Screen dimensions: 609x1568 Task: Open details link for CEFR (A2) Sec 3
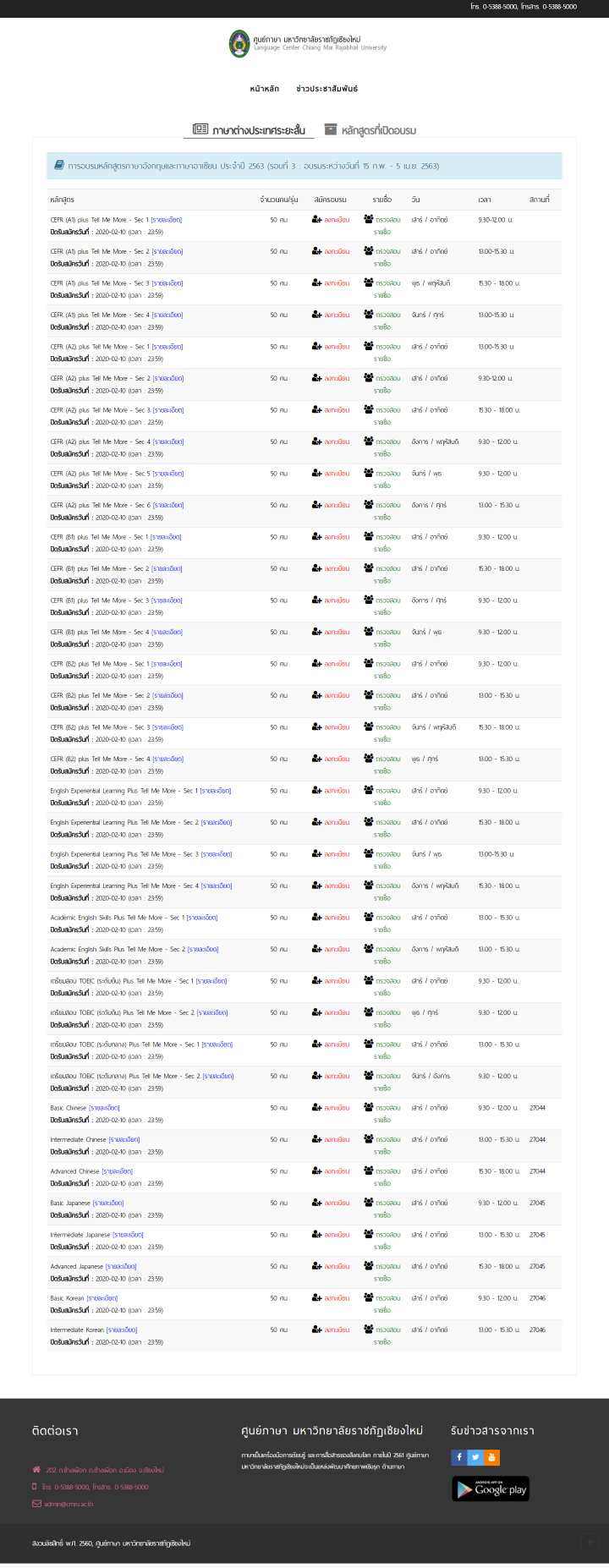pos(168,410)
